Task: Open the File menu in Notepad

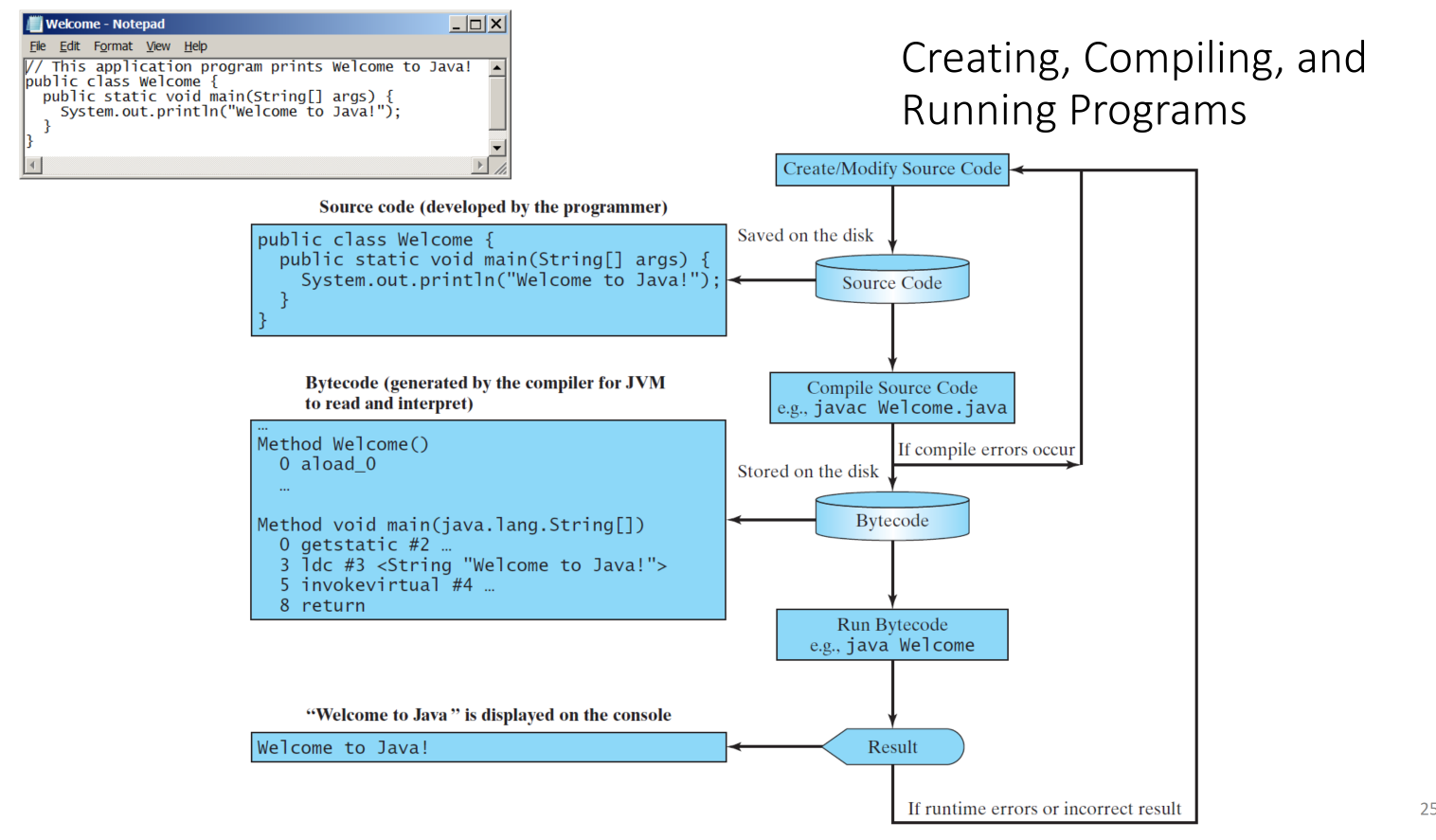Action: (x=38, y=45)
